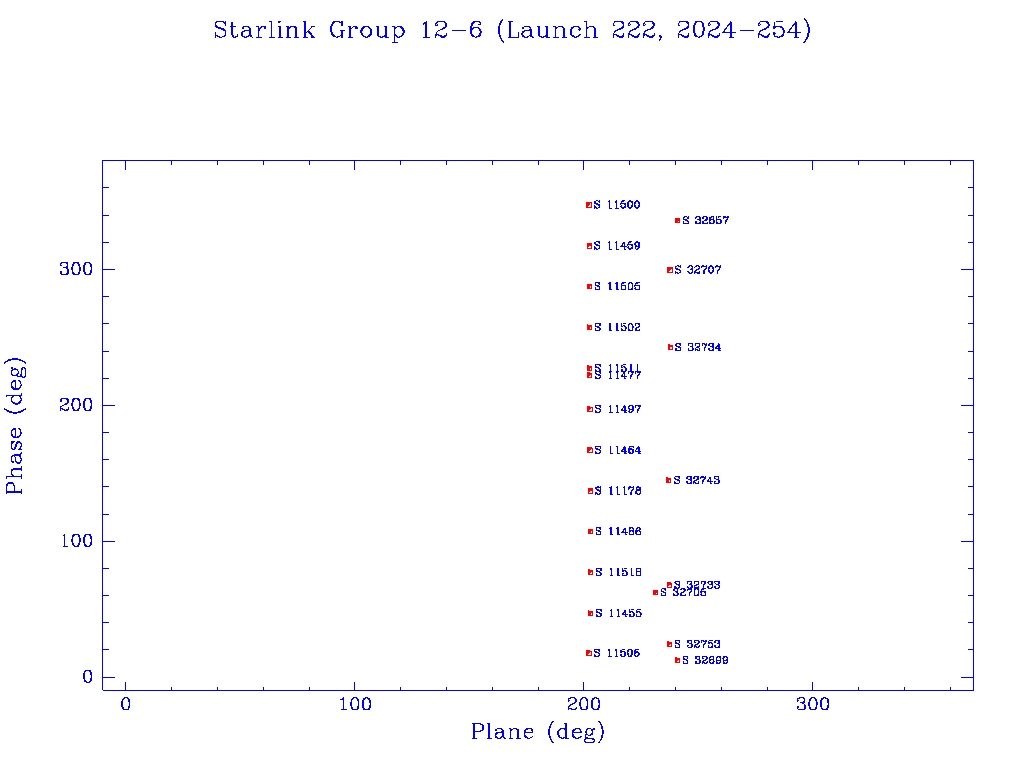
Task: Click the red marker beside S 11178
Action: click(x=590, y=491)
